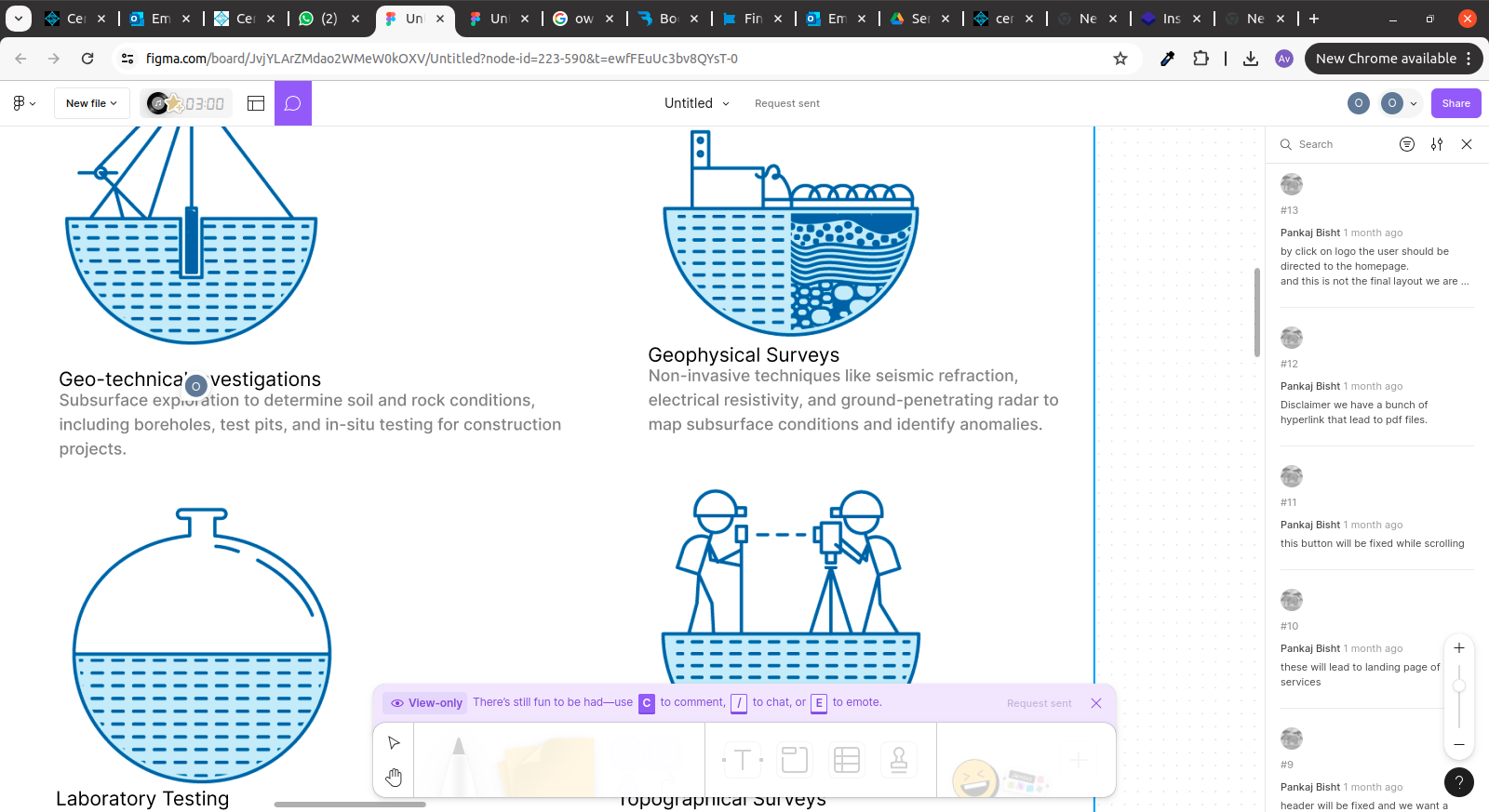Viewport: 1489px width, 812px height.
Task: Click the Section tool icon
Action: [x=795, y=760]
